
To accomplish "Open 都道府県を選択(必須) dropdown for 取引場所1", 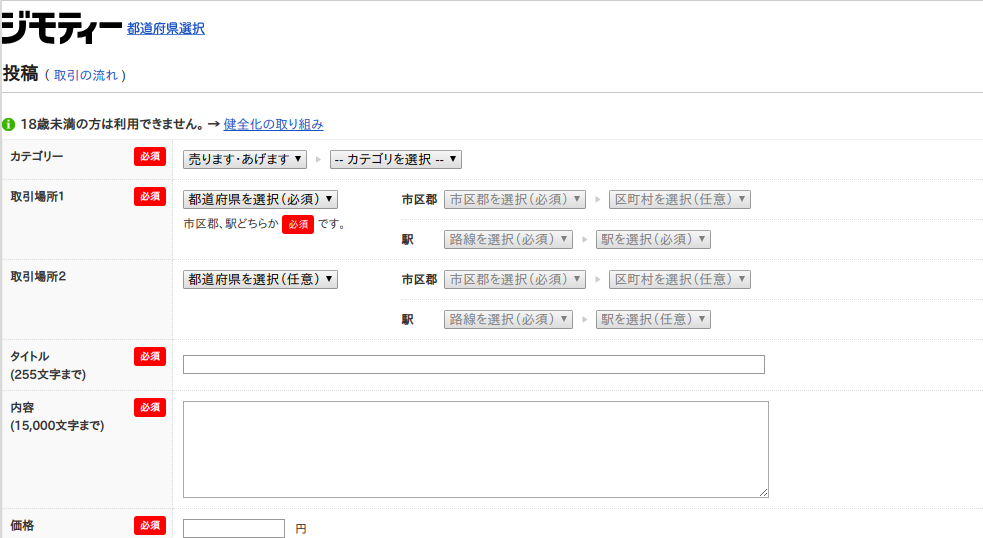I will click(260, 199).
